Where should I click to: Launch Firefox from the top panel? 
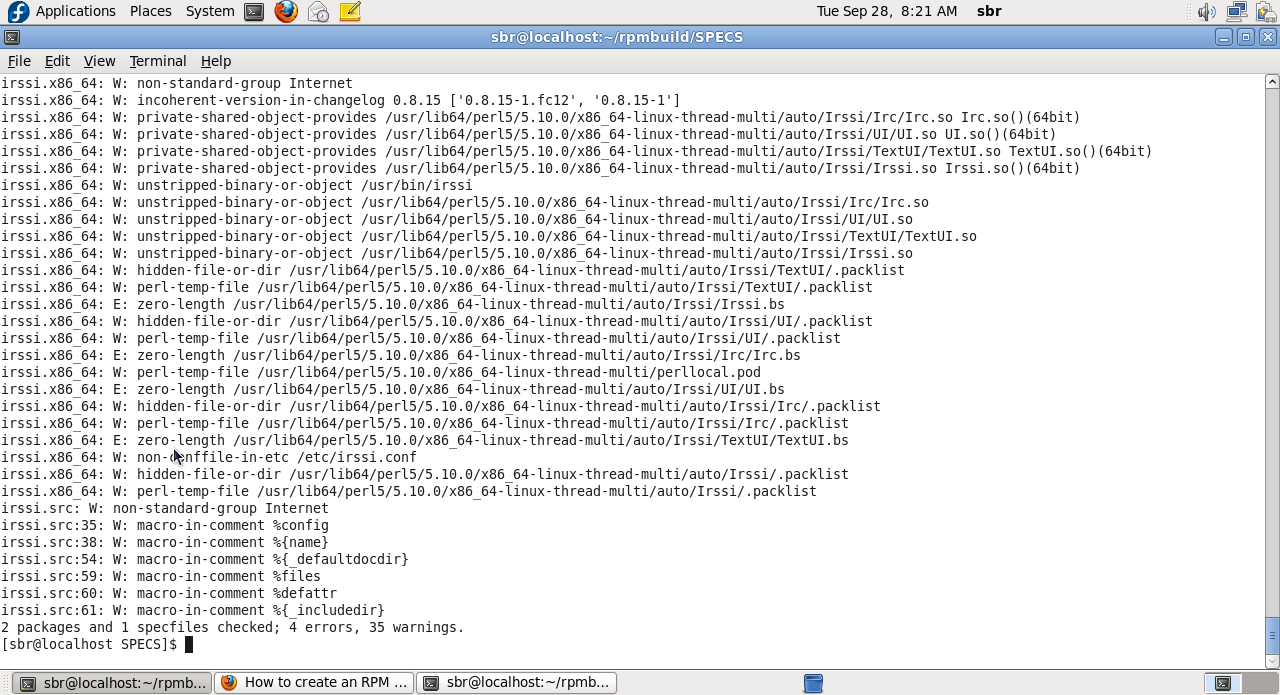click(x=286, y=11)
